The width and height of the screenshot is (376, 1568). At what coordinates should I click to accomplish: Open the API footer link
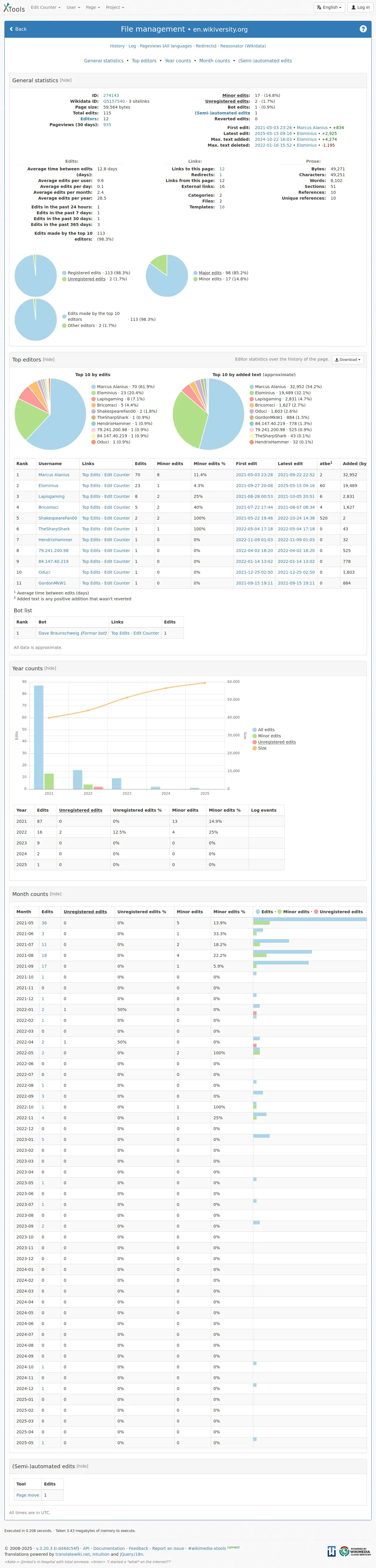[86, 1548]
